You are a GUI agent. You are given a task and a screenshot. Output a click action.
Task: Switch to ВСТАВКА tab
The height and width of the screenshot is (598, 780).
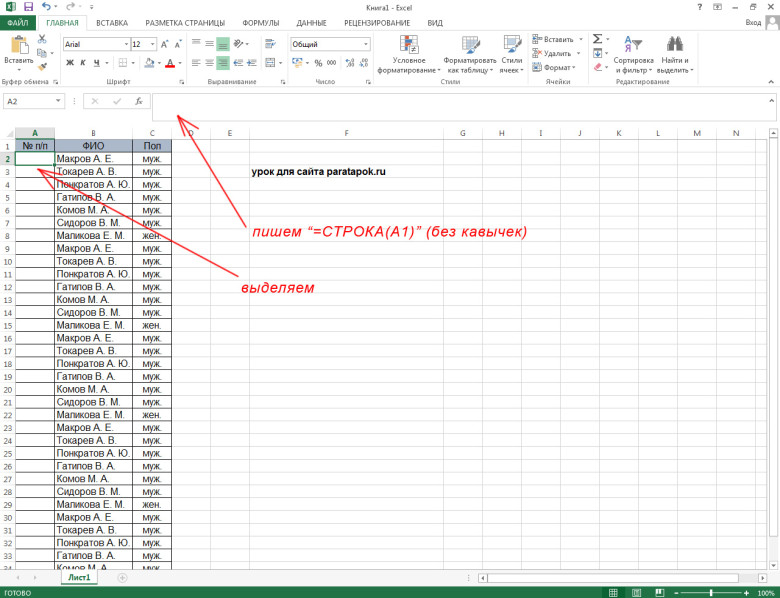click(112, 23)
